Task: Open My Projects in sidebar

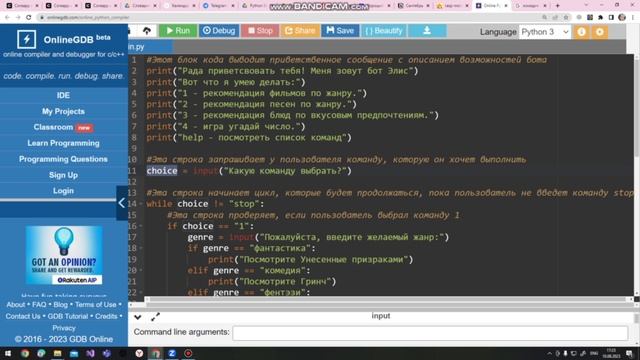Action: tap(63, 111)
